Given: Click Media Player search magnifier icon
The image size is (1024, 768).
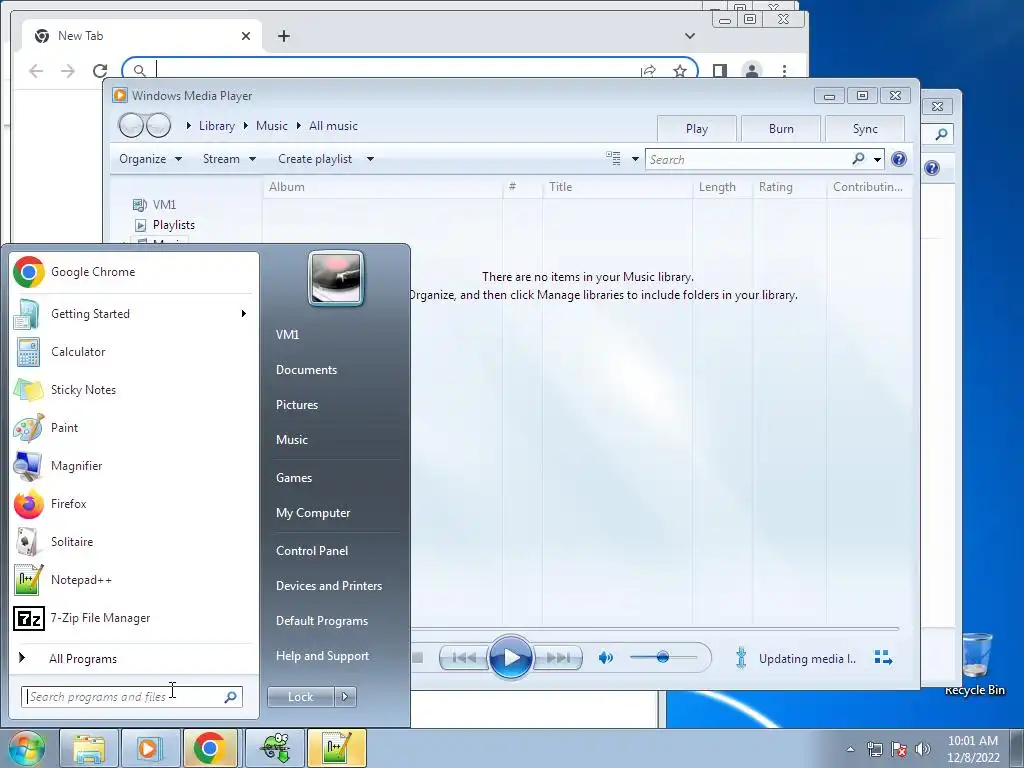Looking at the screenshot, I should coord(858,159).
